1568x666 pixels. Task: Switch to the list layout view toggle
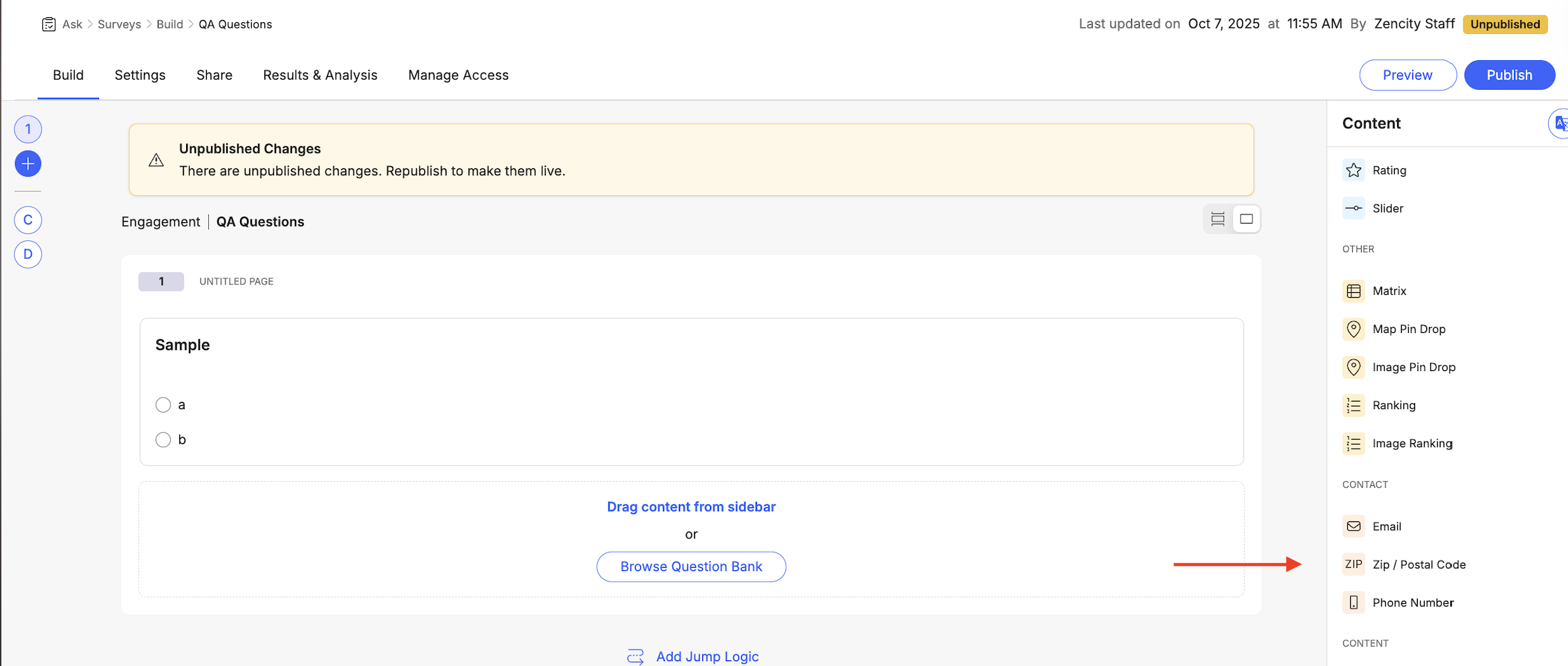pyautogui.click(x=1218, y=219)
